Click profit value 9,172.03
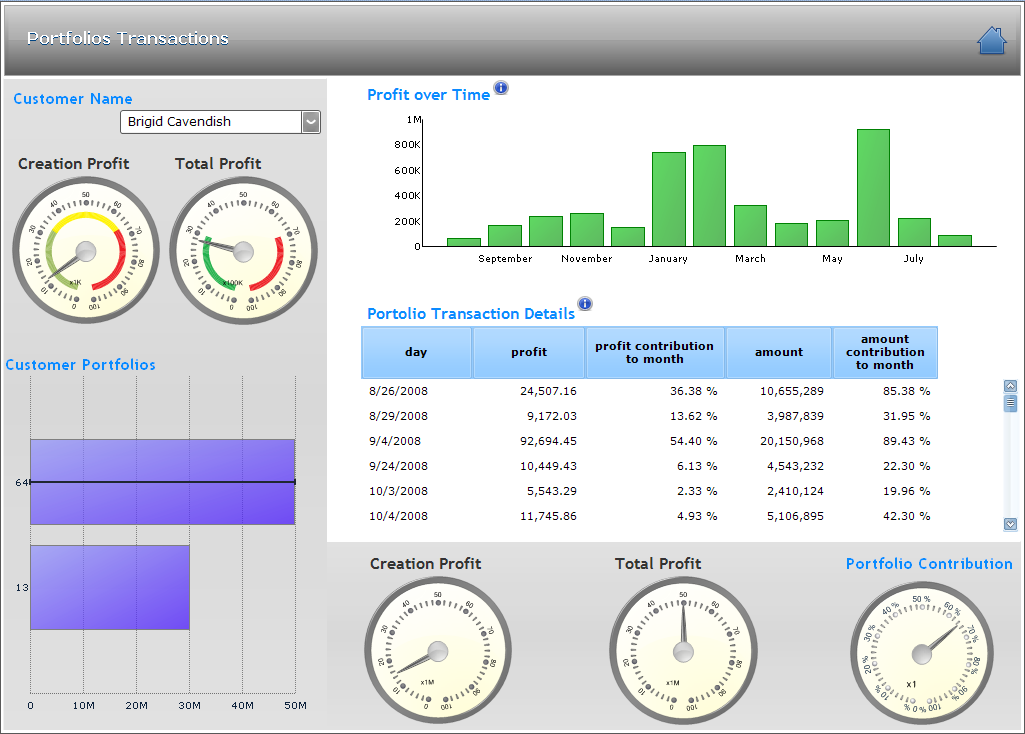Image resolution: width=1025 pixels, height=734 pixels. tap(552, 416)
